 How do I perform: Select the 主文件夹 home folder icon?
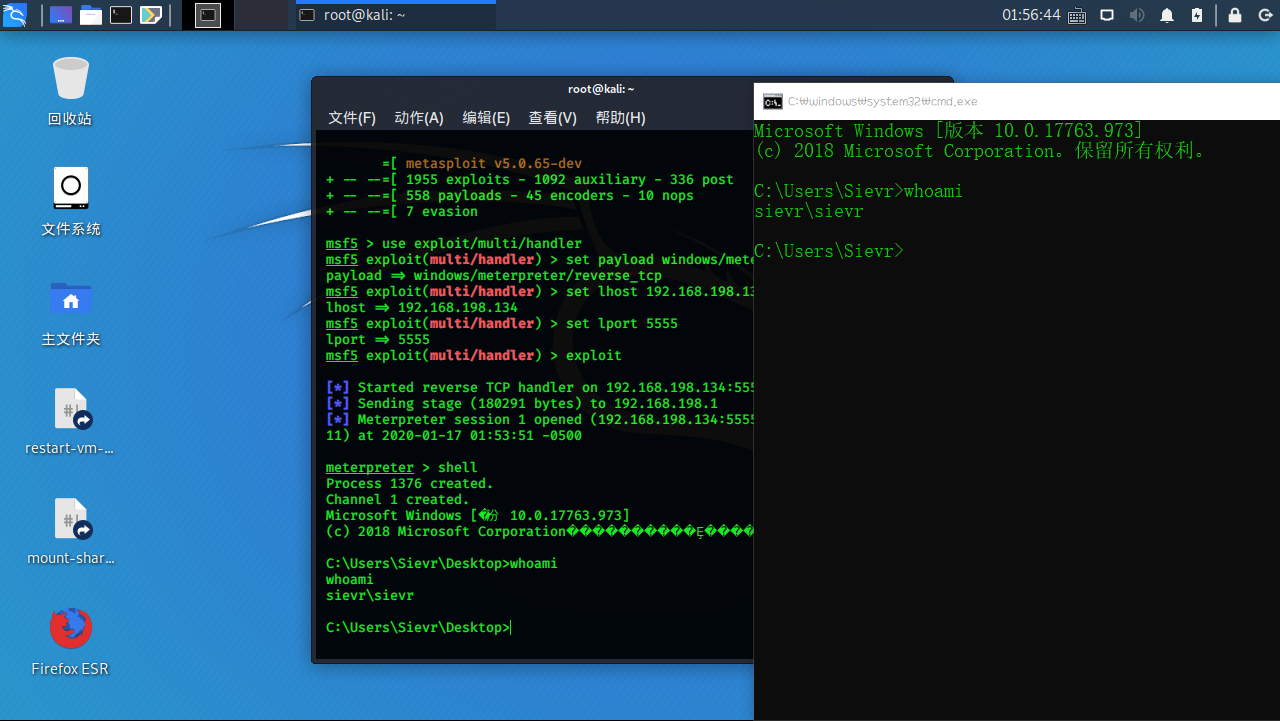(70, 311)
